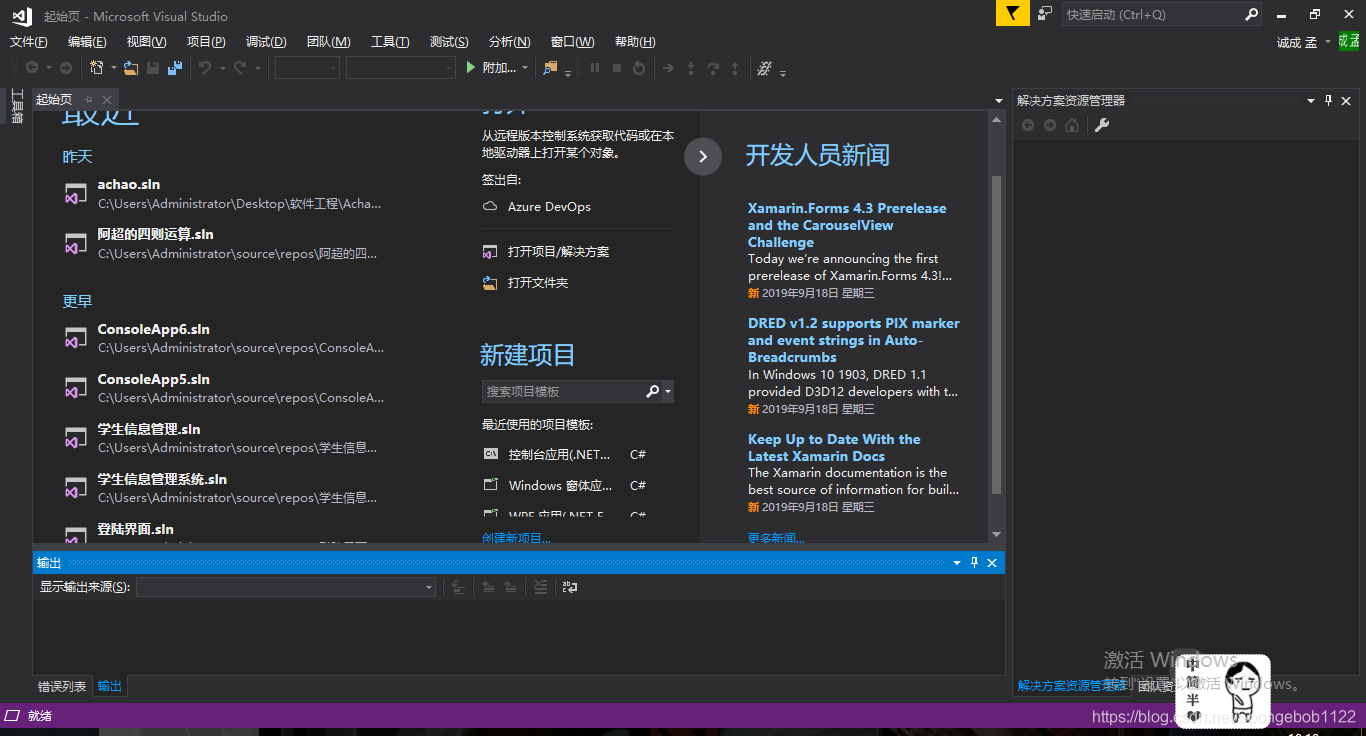The width and height of the screenshot is (1366, 736).
Task: Click the Redo toolbar icon
Action: coord(240,68)
